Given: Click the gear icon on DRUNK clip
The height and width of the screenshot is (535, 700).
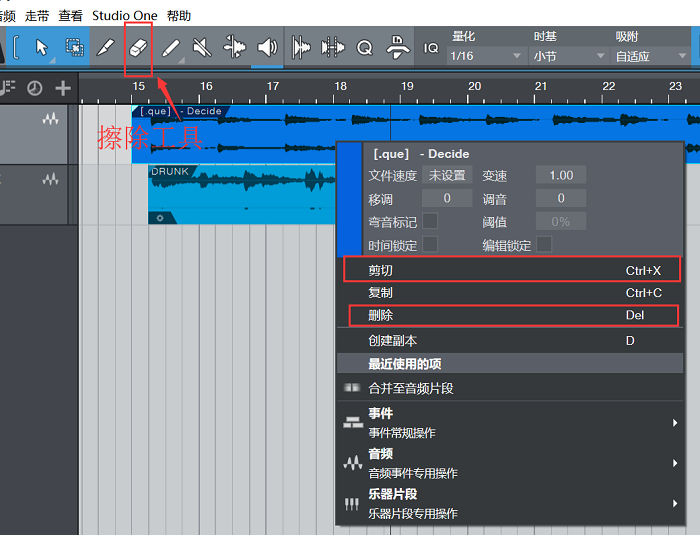Looking at the screenshot, I should pyautogui.click(x=160, y=218).
